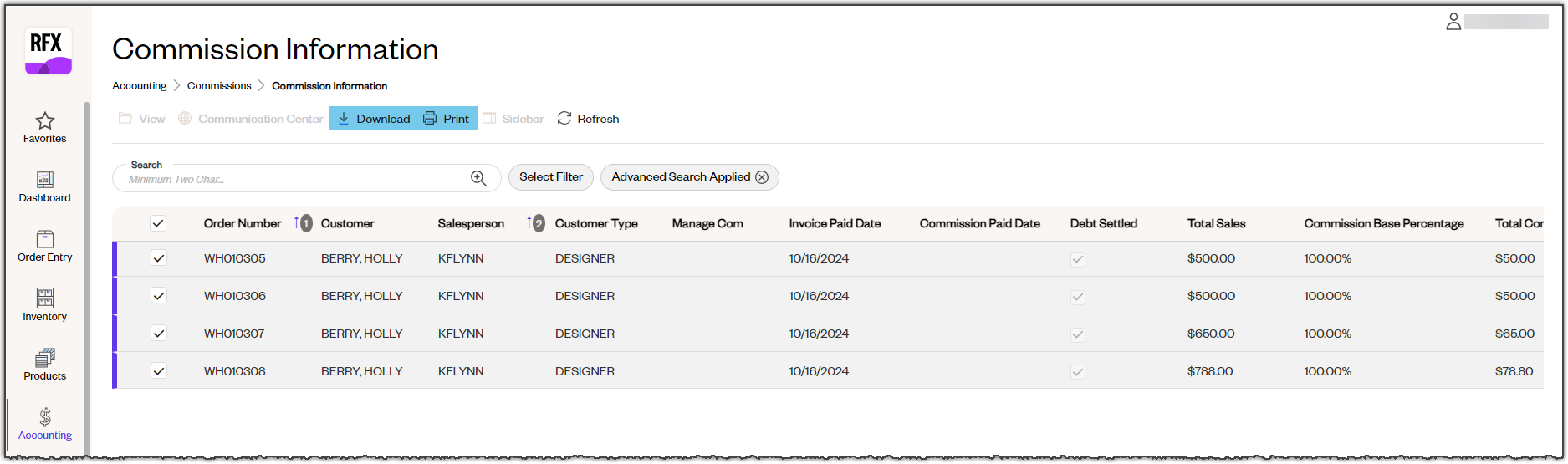Click the $788.00 total sales cell
Image resolution: width=1568 pixels, height=464 pixels.
point(1210,371)
